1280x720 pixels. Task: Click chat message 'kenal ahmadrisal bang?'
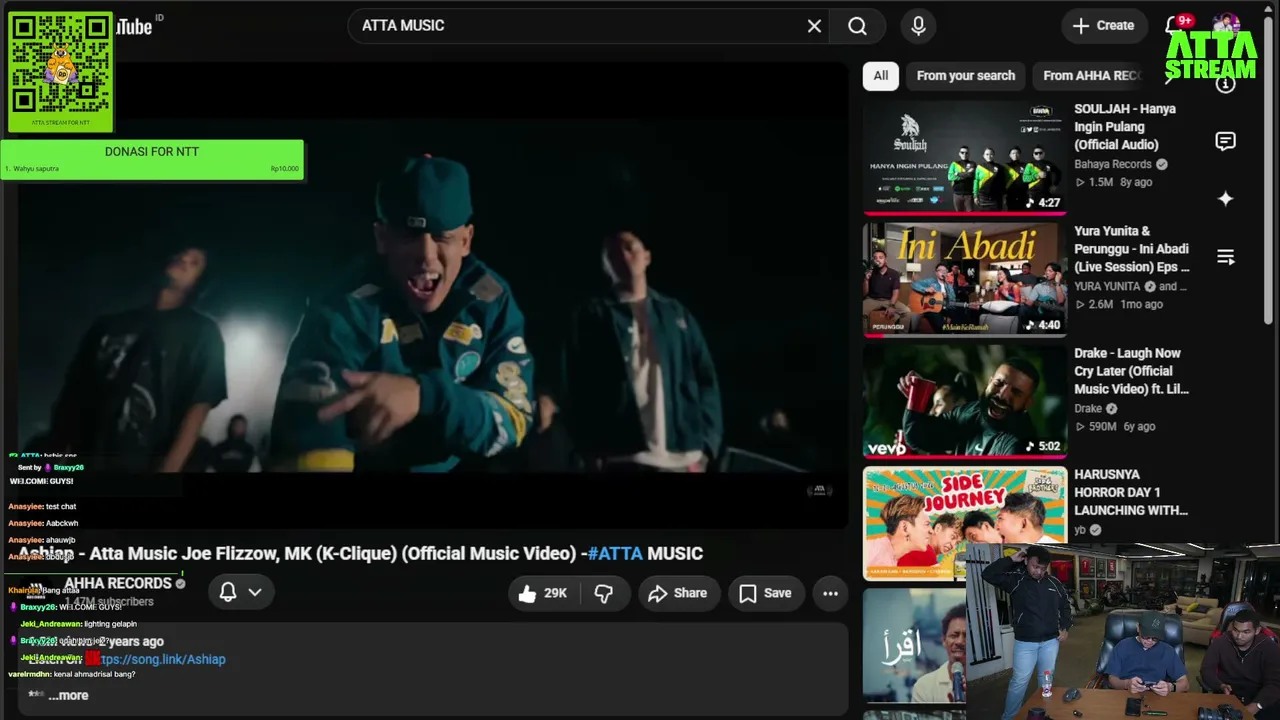click(94, 675)
